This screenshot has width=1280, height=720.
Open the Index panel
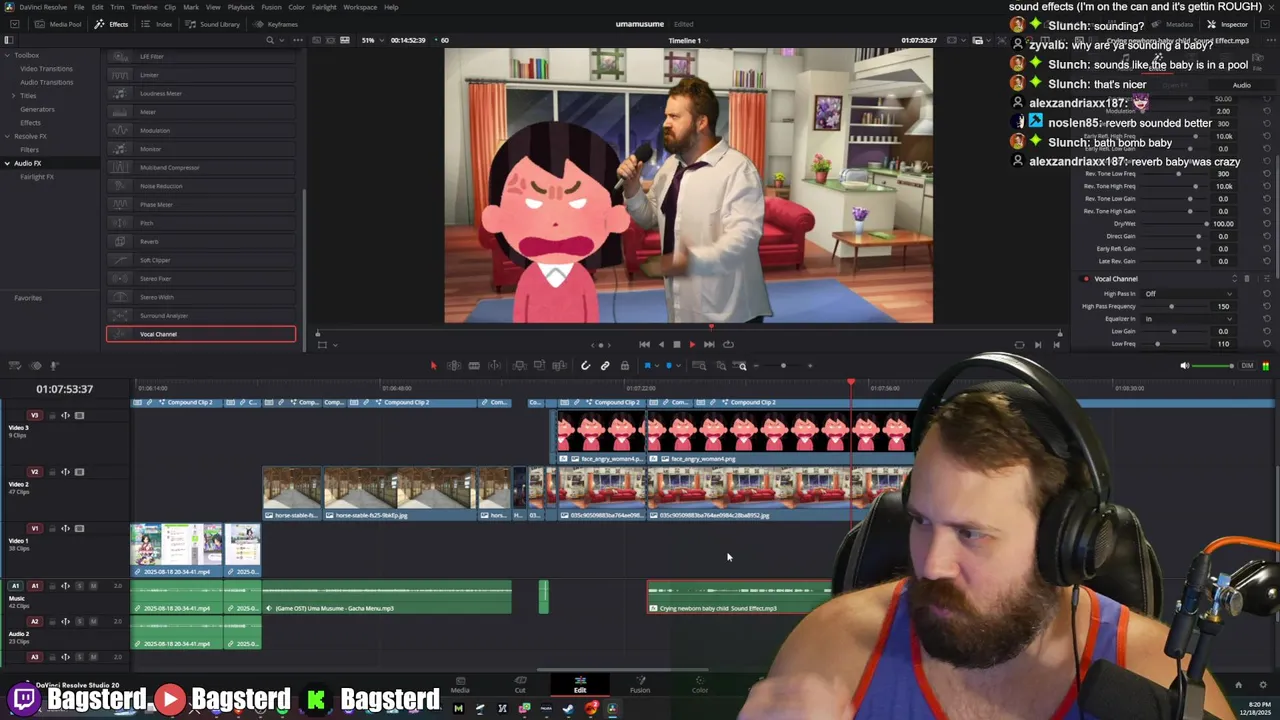(158, 24)
